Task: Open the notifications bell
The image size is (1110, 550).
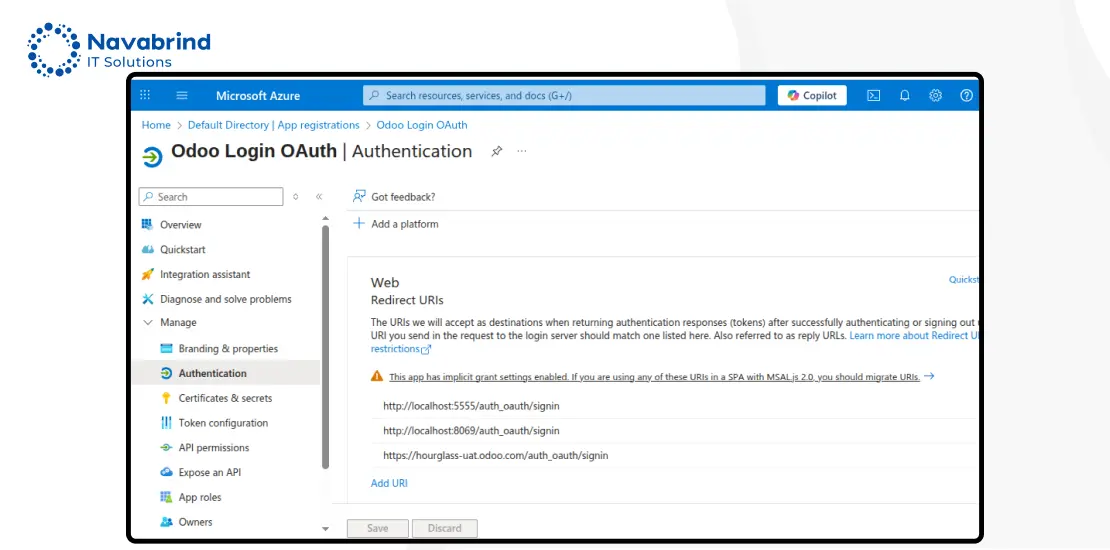Action: (905, 96)
